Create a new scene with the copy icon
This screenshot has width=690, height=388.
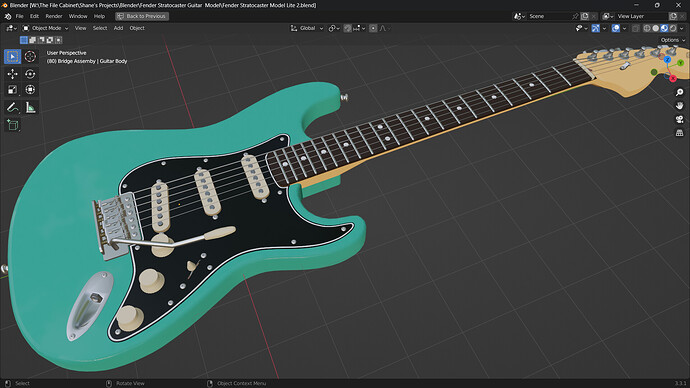[585, 16]
